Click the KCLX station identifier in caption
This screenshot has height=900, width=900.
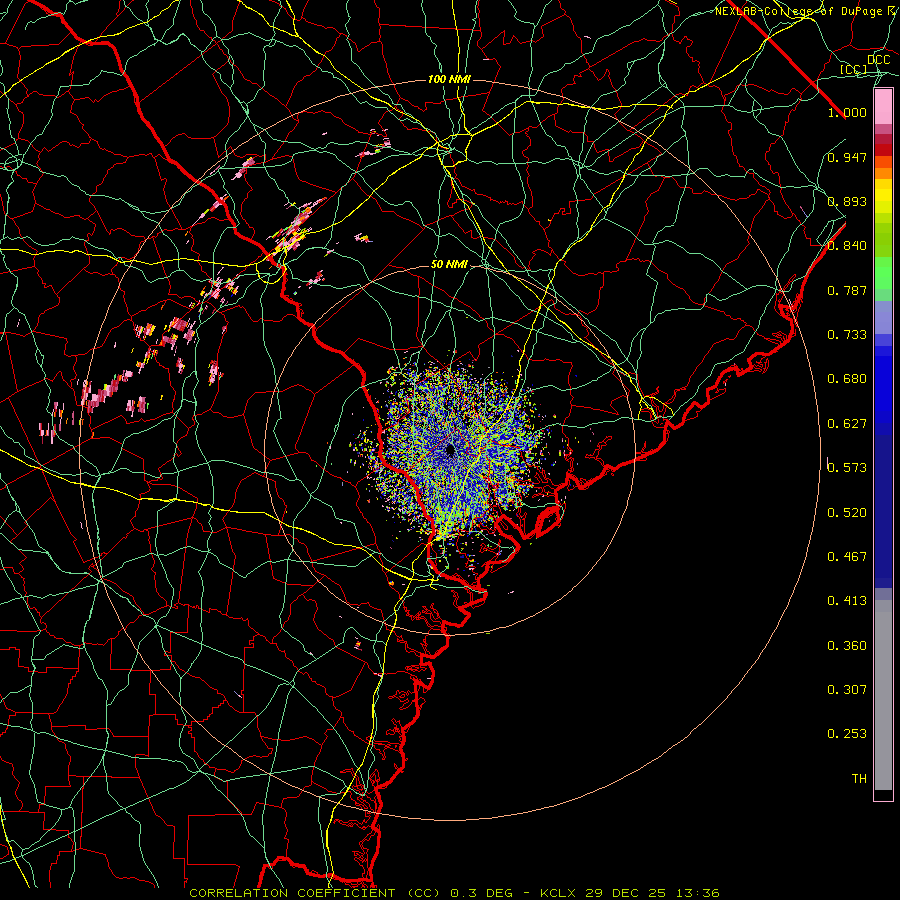pyautogui.click(x=557, y=893)
